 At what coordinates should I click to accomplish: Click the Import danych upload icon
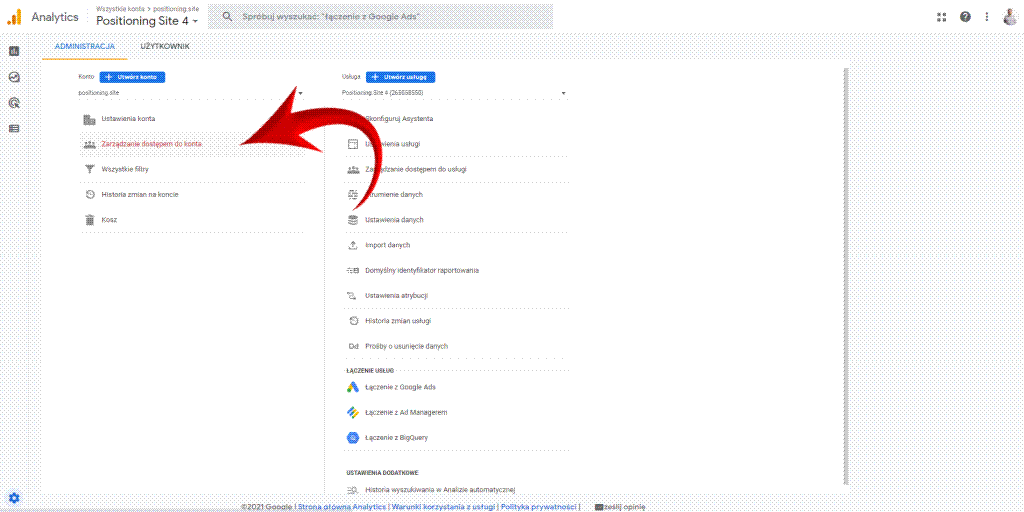click(353, 245)
